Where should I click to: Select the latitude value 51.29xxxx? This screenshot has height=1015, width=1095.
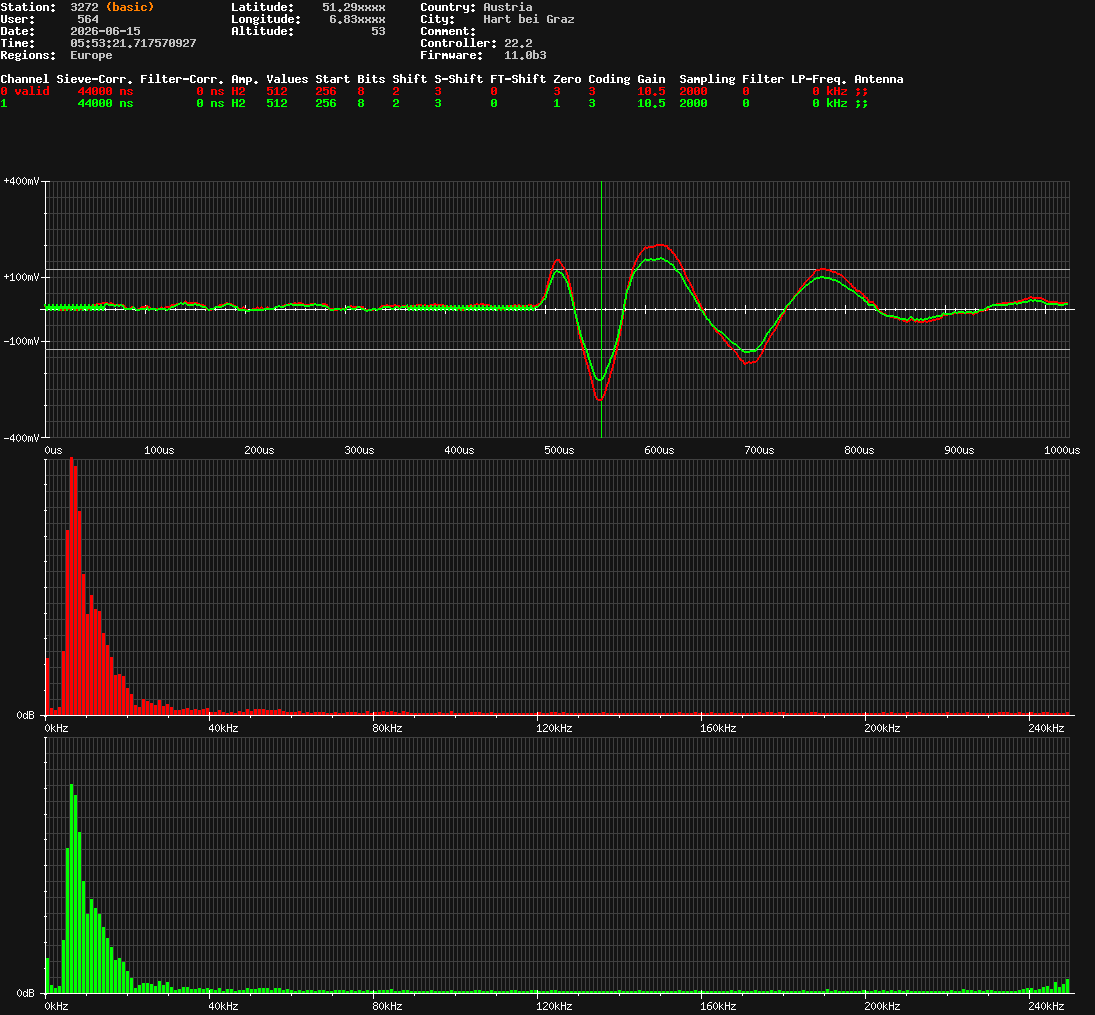tap(353, 7)
